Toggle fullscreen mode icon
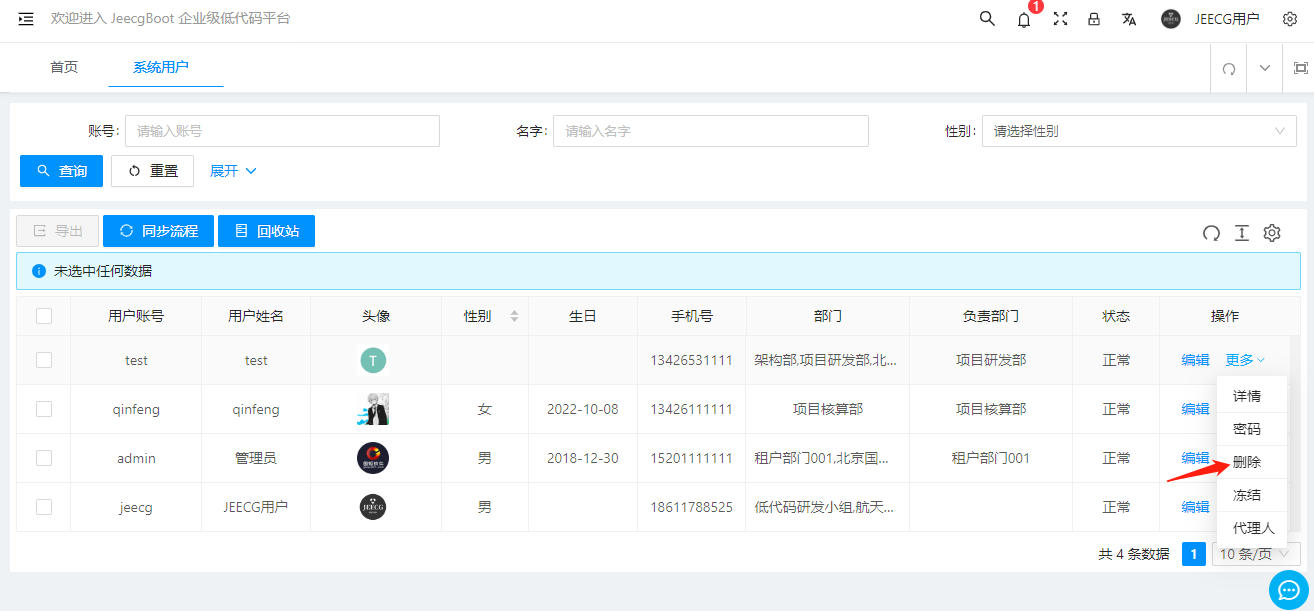 click(x=1060, y=18)
